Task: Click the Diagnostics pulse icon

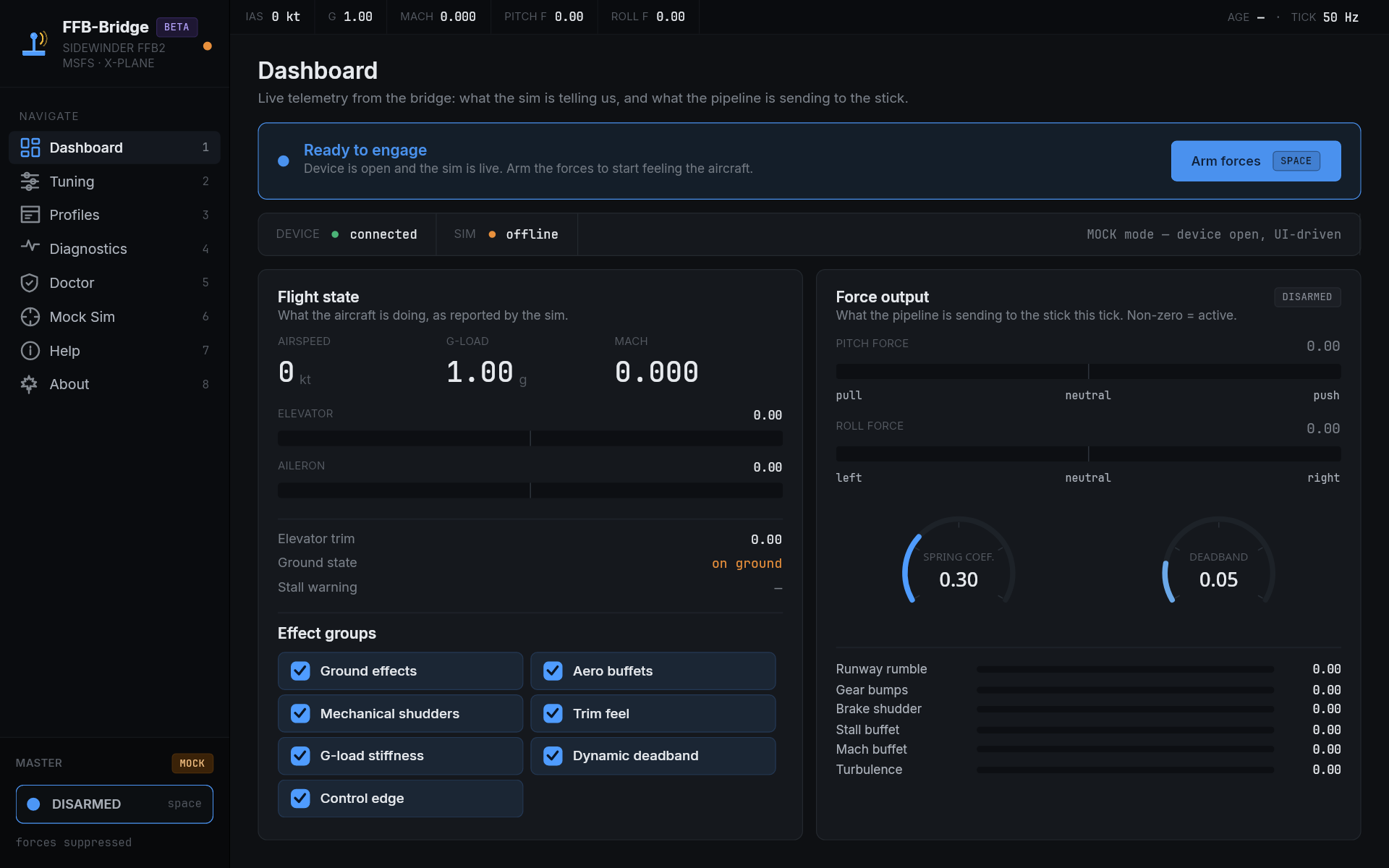Action: pyautogui.click(x=30, y=247)
